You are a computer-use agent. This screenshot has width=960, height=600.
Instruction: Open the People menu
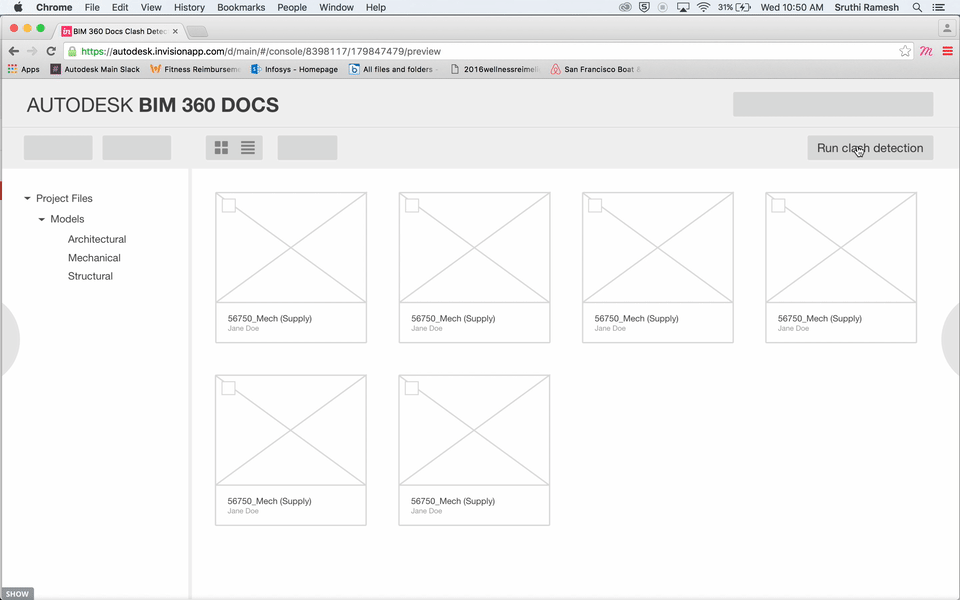tap(292, 7)
